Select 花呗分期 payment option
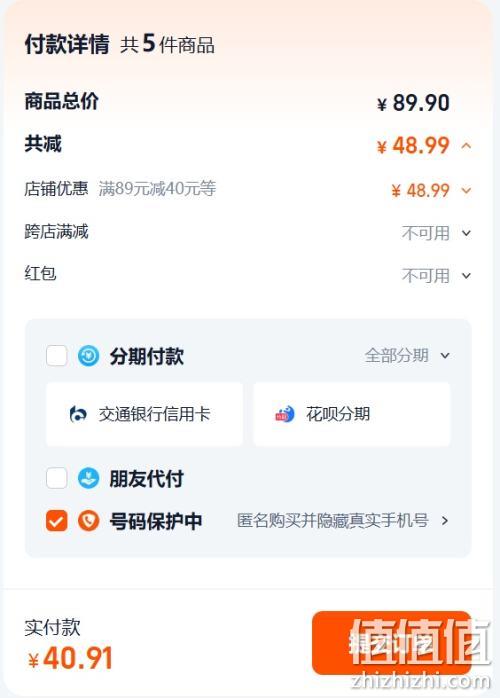 [x=352, y=414]
